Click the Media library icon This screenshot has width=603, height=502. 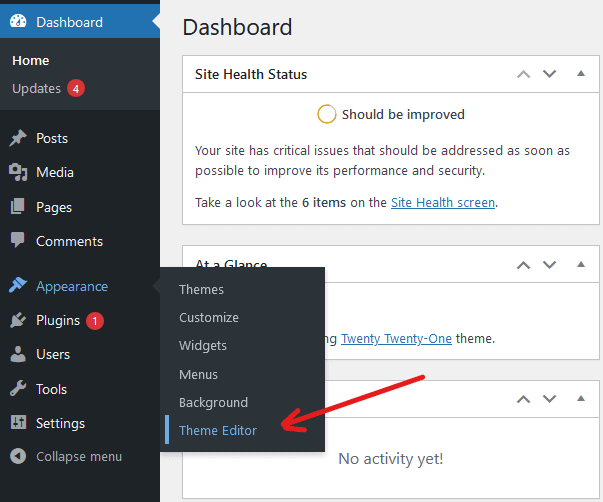pyautogui.click(x=18, y=172)
